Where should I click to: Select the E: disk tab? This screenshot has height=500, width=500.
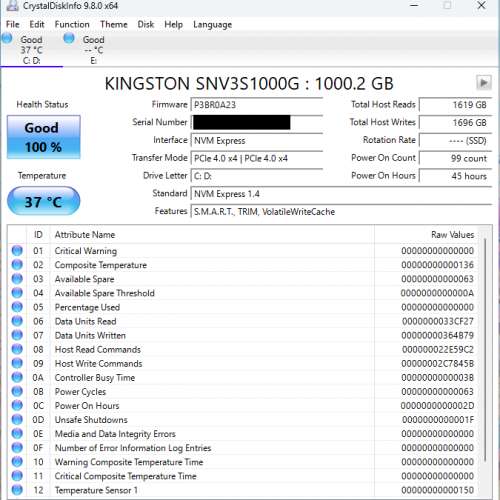click(x=93, y=50)
